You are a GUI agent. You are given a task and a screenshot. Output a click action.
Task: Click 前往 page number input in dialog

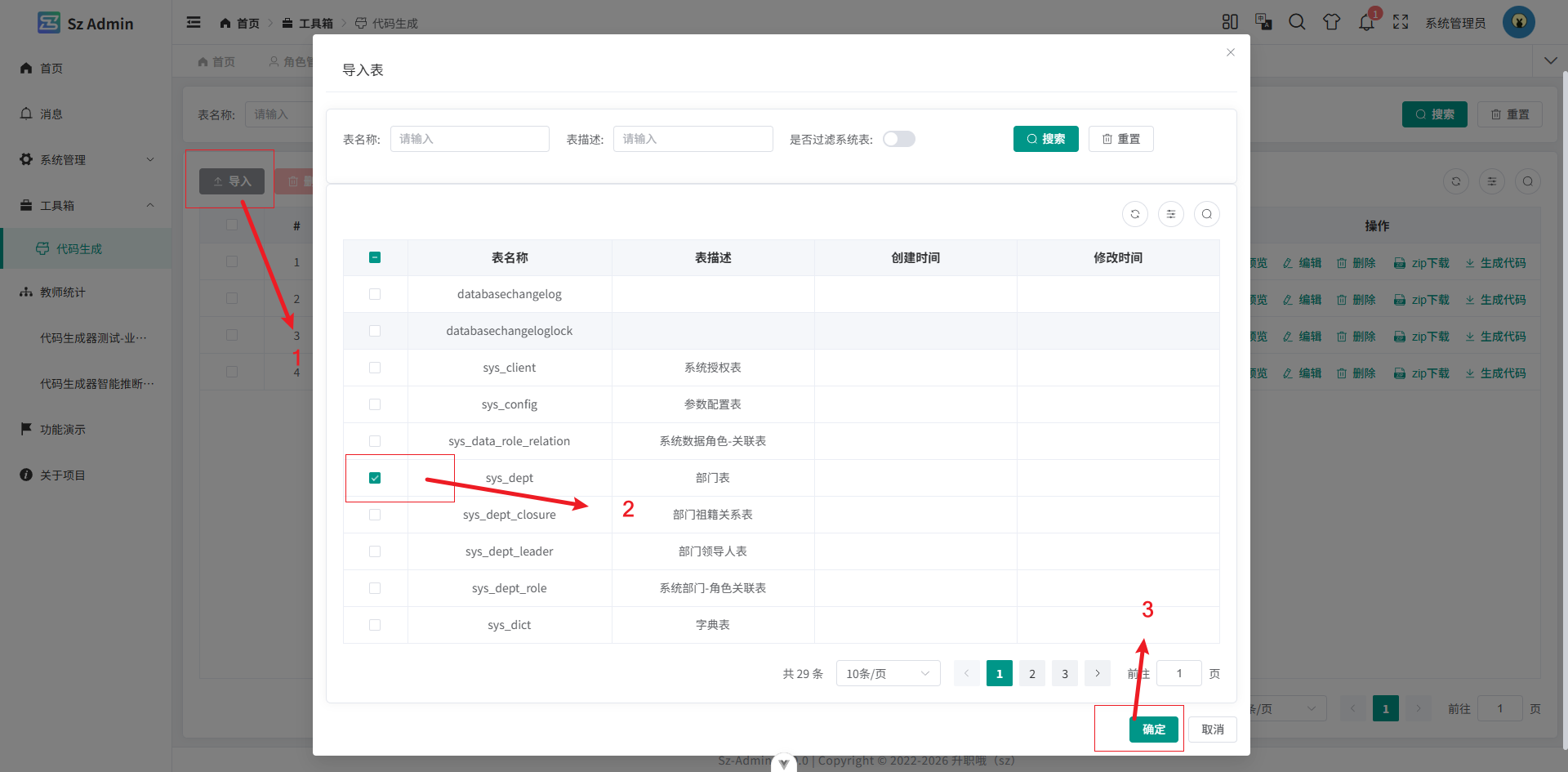click(1179, 673)
